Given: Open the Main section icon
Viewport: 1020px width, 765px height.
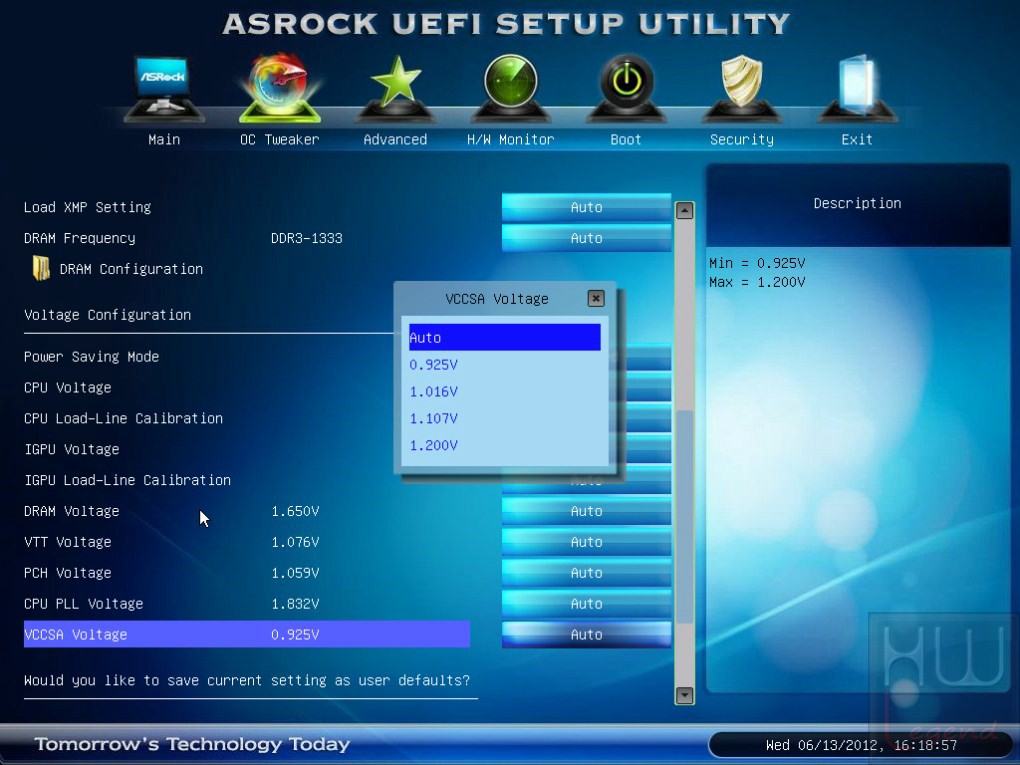Looking at the screenshot, I should pos(163,88).
